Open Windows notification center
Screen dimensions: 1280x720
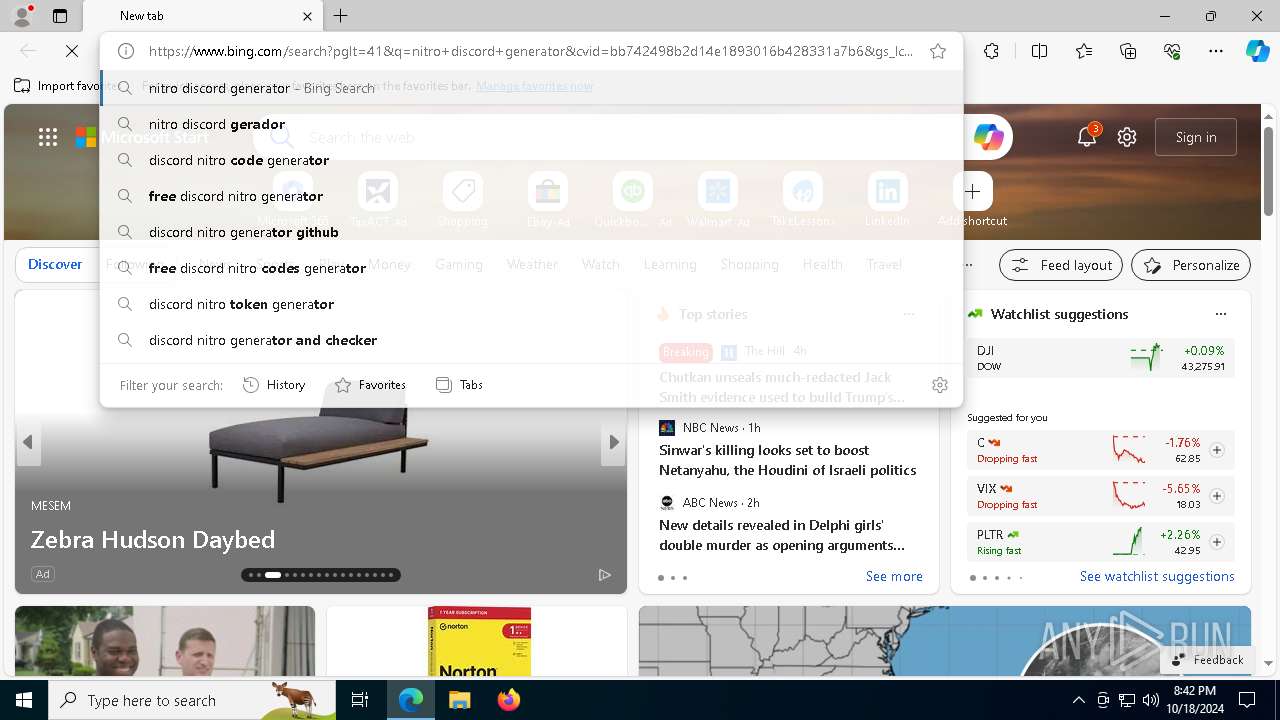[1247, 700]
